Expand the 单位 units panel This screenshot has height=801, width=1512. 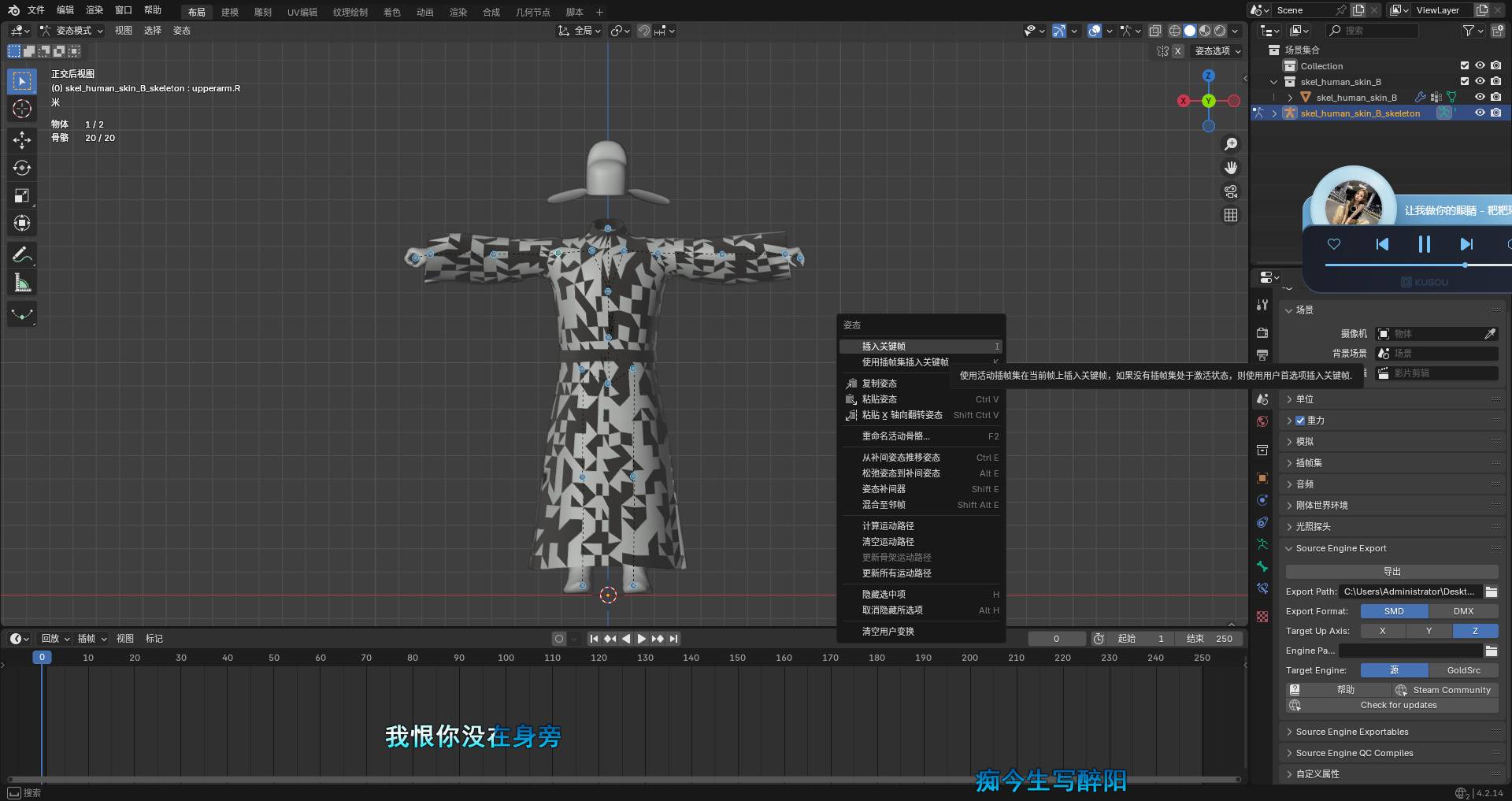pyautogui.click(x=1392, y=399)
